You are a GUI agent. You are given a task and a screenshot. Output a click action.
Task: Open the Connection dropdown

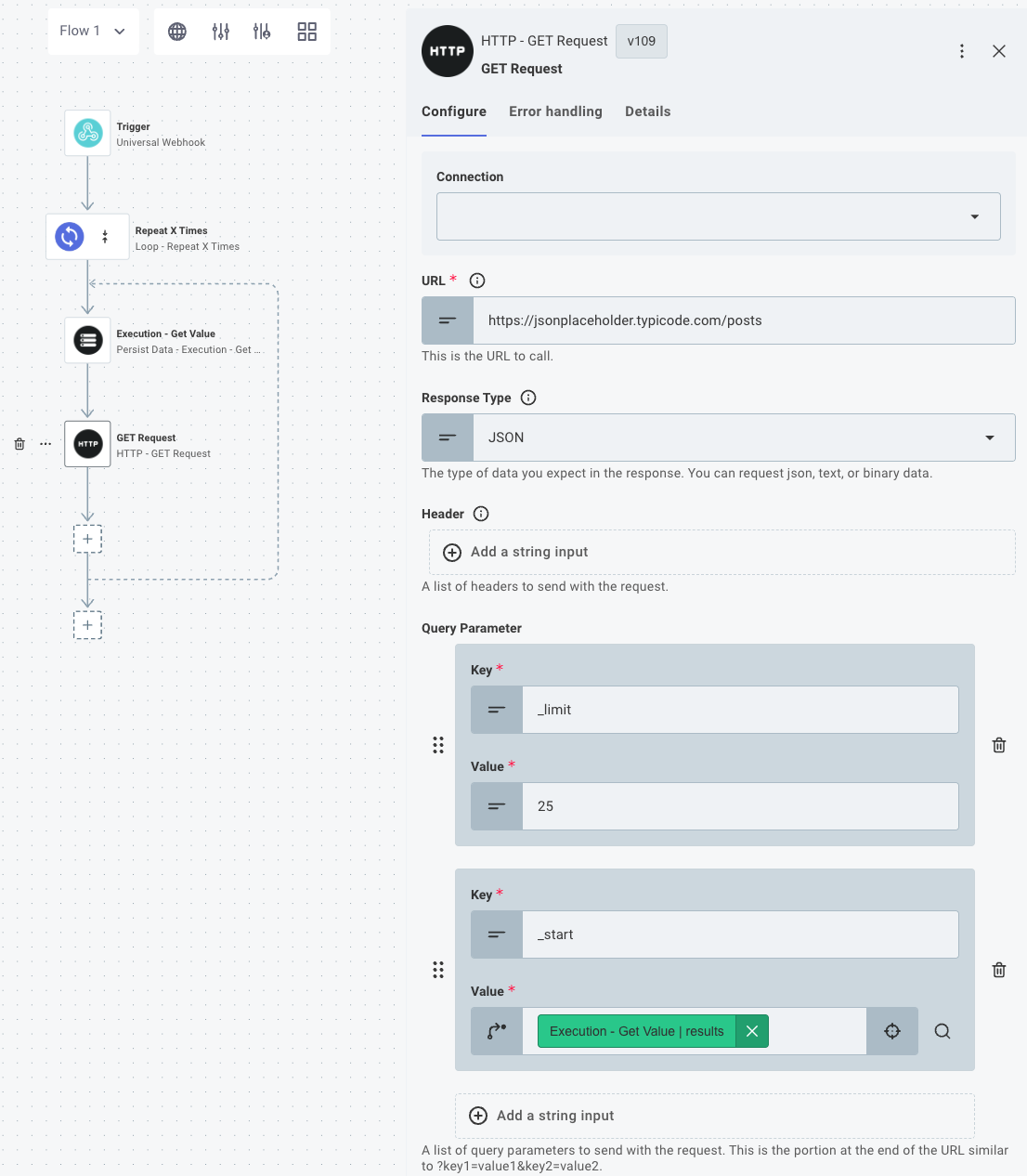coord(717,216)
